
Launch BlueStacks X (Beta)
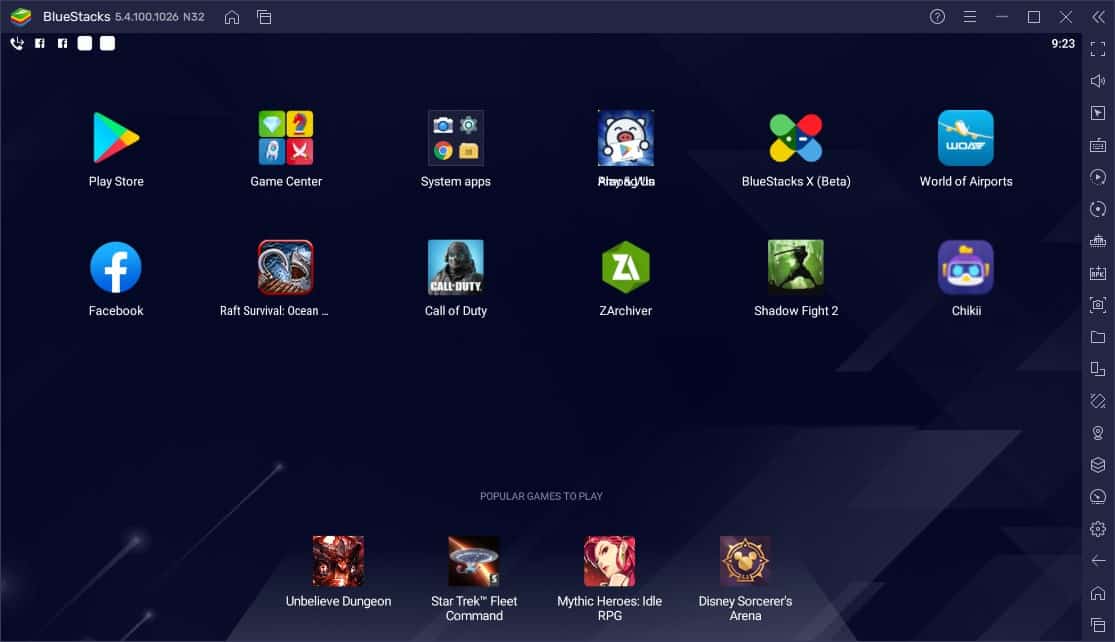click(x=796, y=138)
